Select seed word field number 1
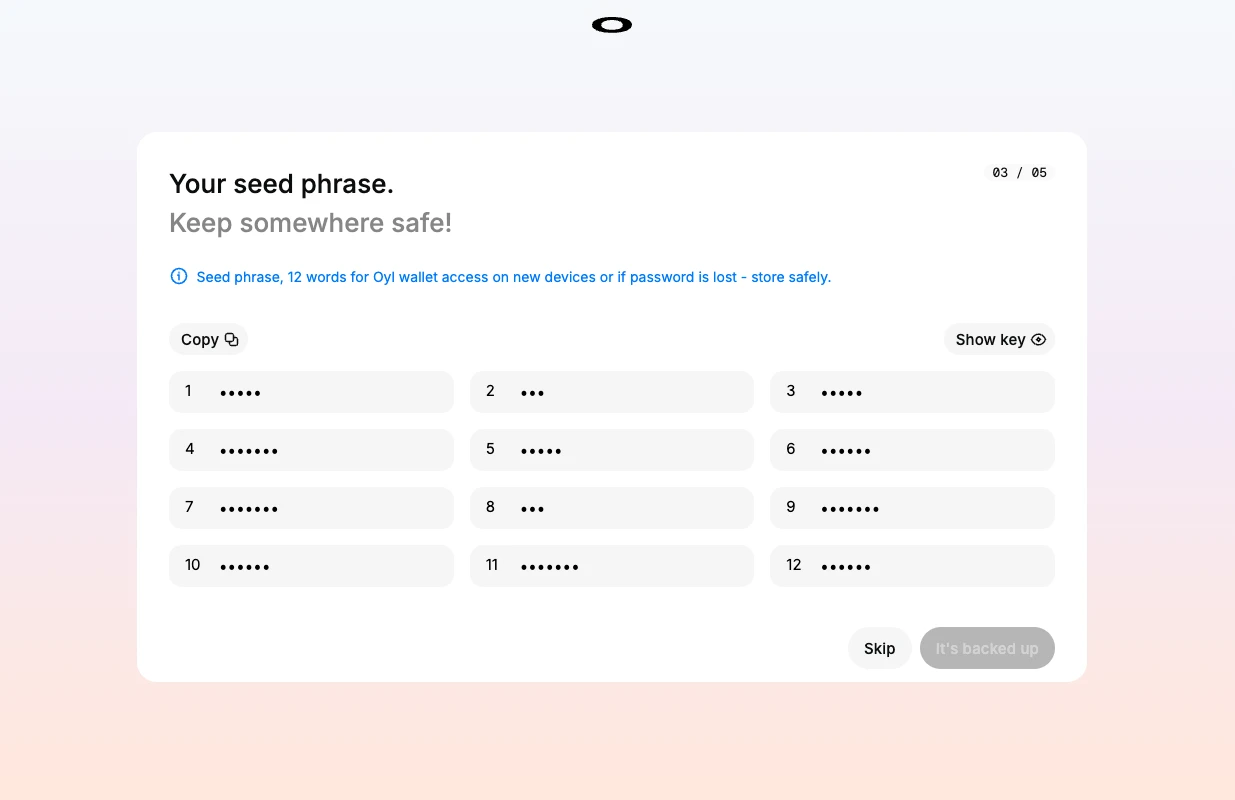 pyautogui.click(x=311, y=392)
